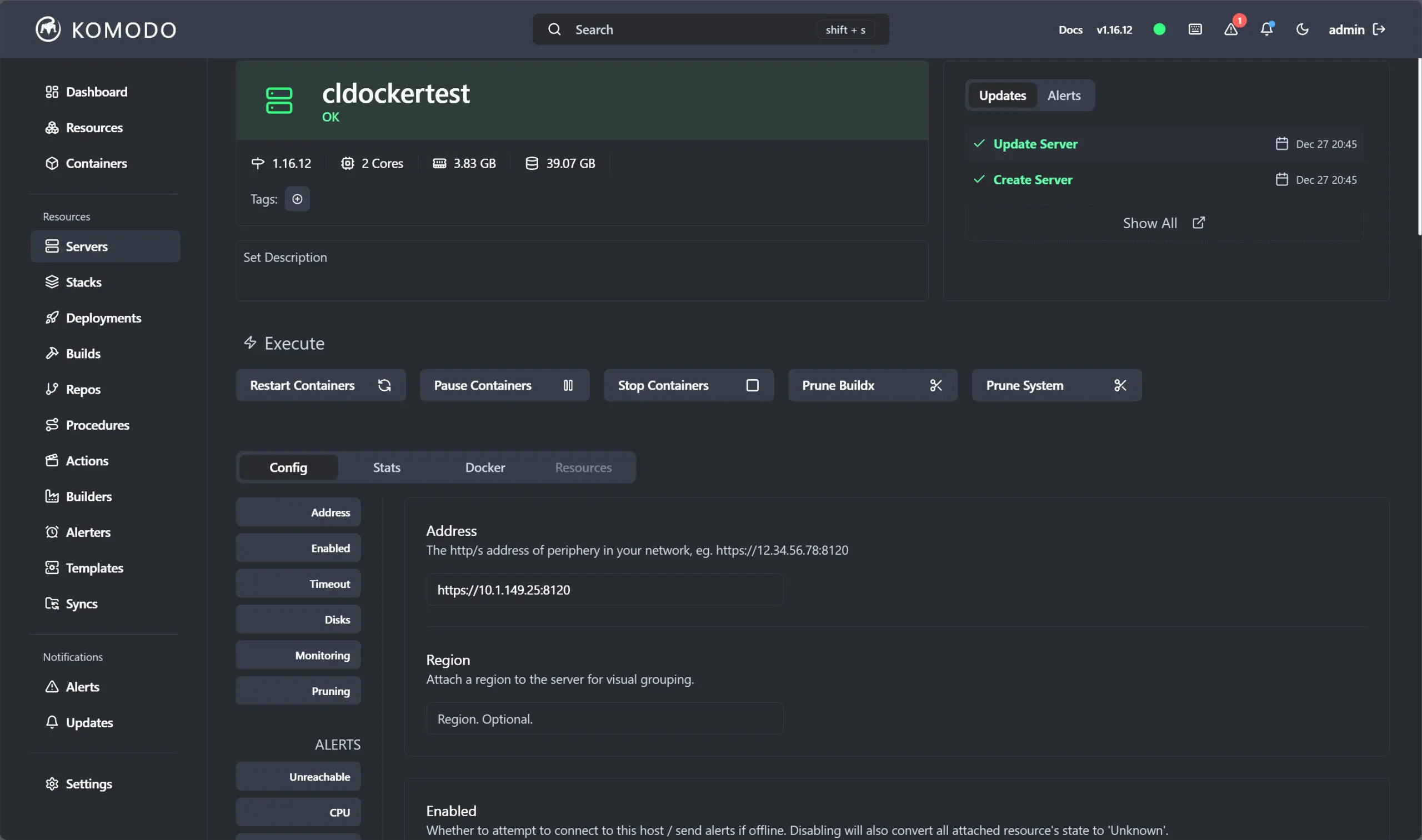Click the Komodo logo icon
Image resolution: width=1422 pixels, height=840 pixels.
pos(48,29)
